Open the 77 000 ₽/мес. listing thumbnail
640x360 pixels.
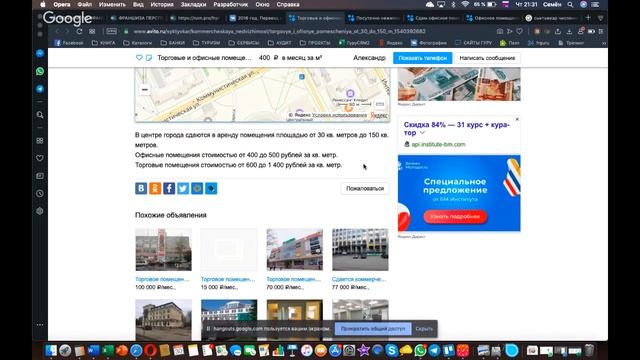pos(360,249)
